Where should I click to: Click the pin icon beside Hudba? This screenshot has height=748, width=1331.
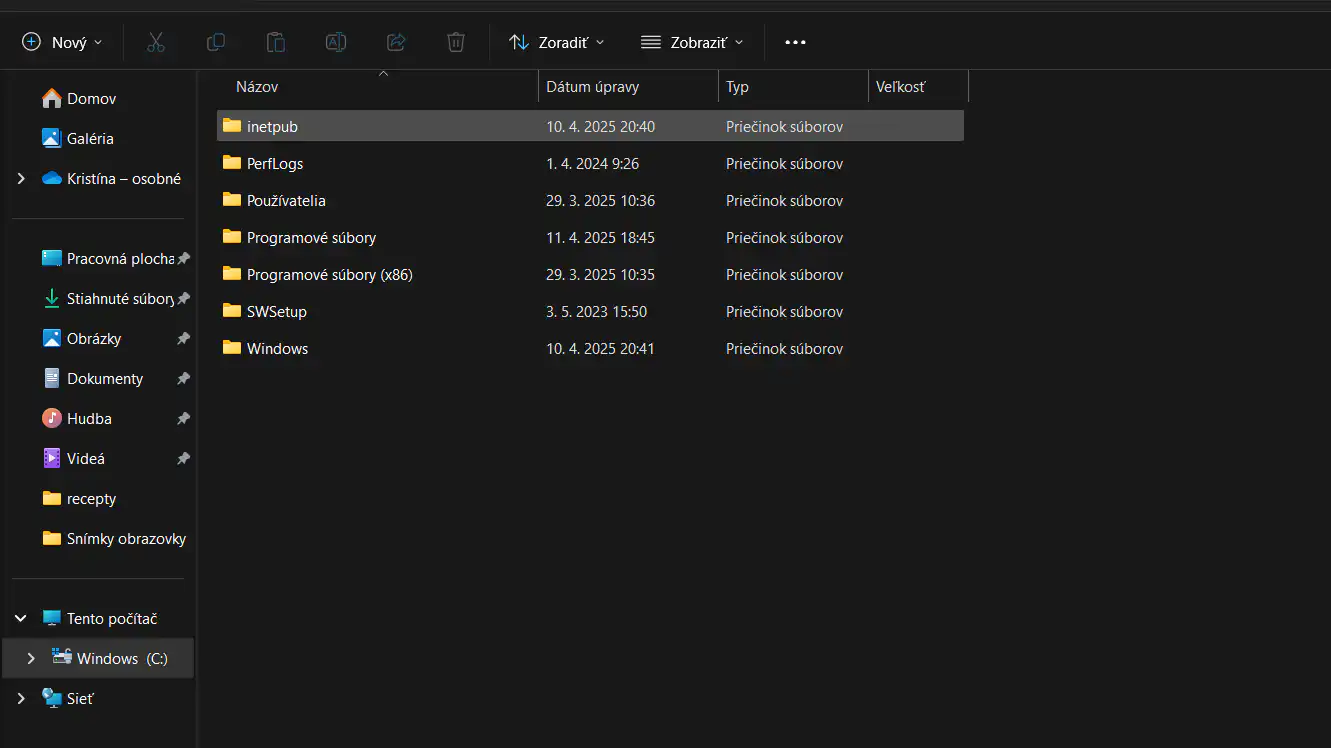click(183, 419)
